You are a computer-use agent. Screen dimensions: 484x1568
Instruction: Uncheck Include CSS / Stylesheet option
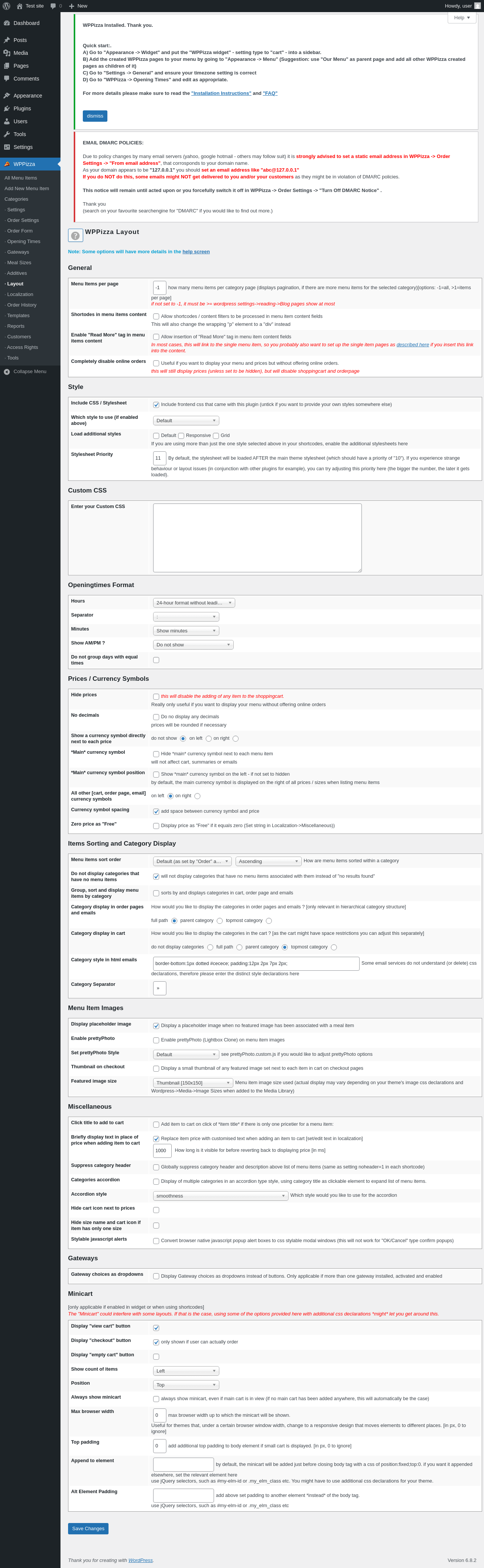tap(156, 405)
